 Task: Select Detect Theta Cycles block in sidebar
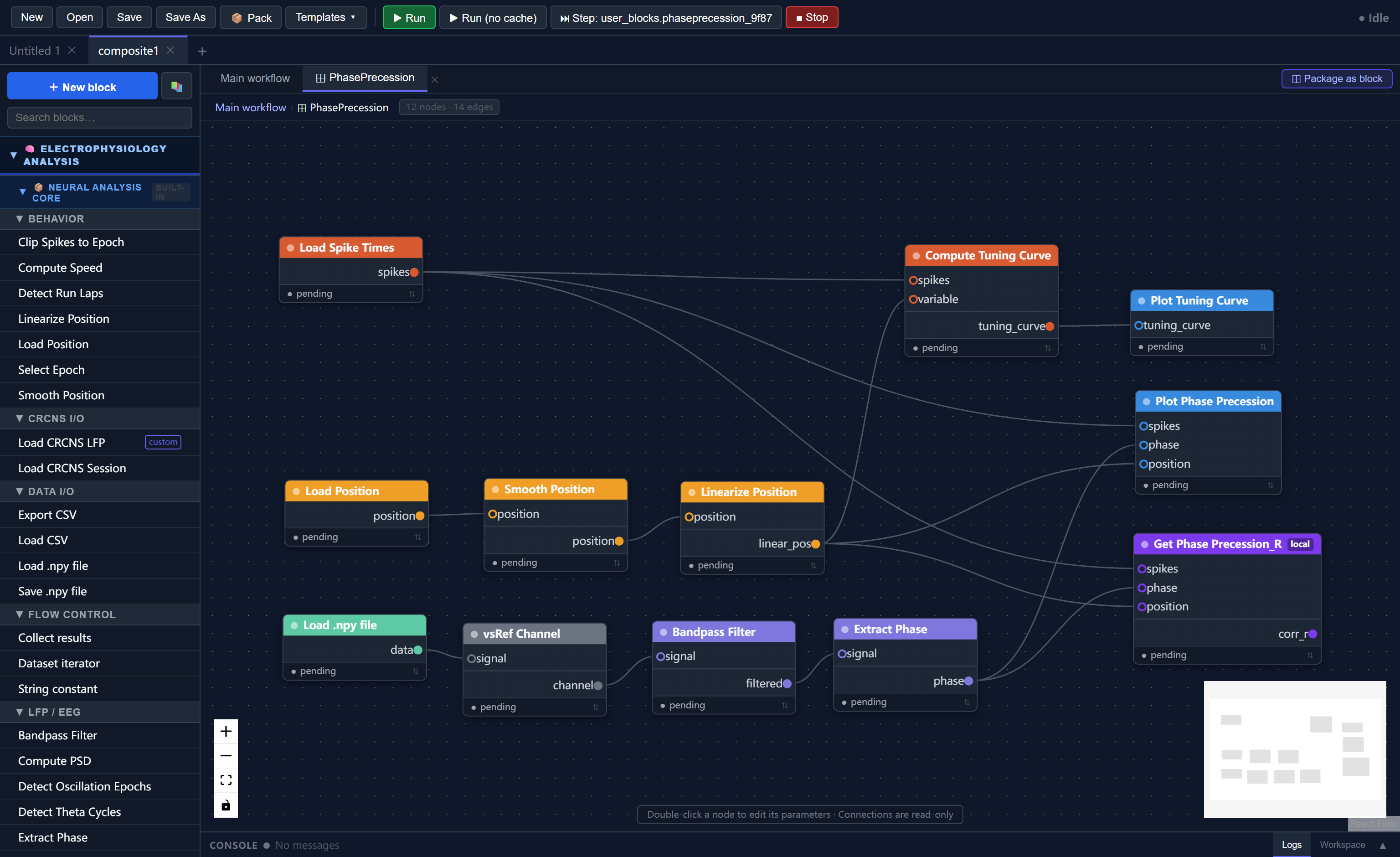tap(99, 811)
